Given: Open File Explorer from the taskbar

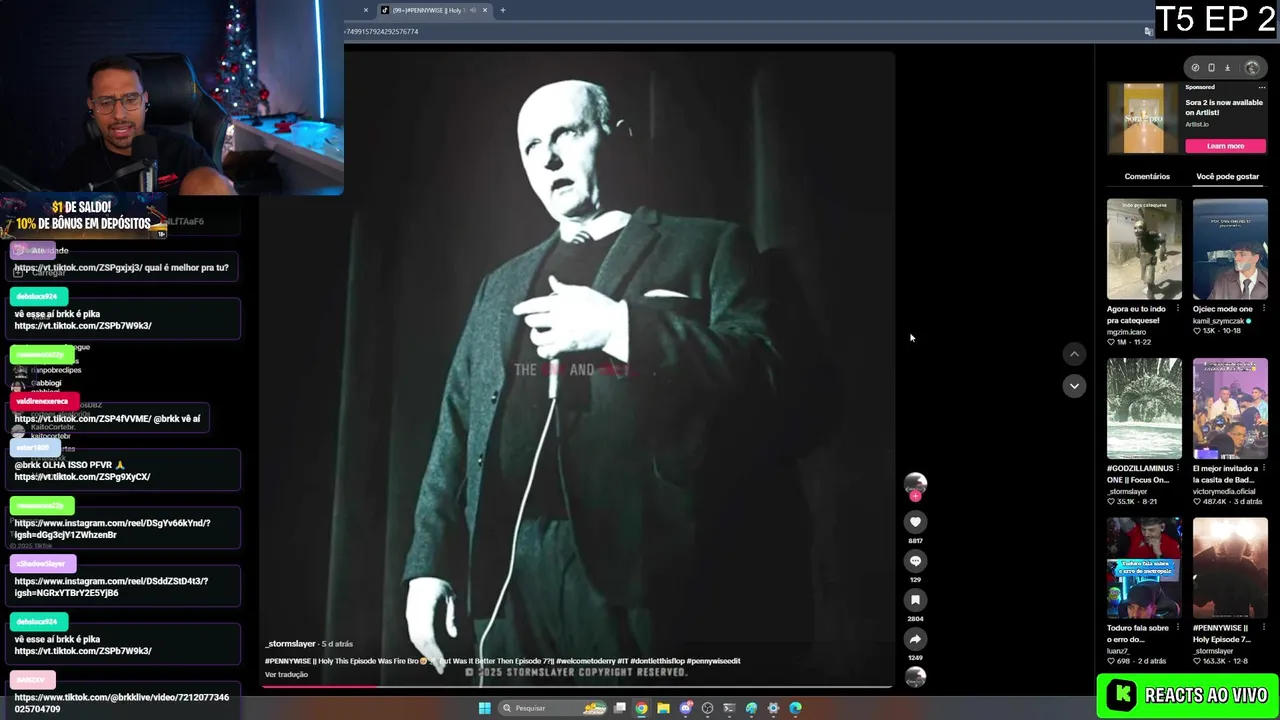Looking at the screenshot, I should 663,708.
